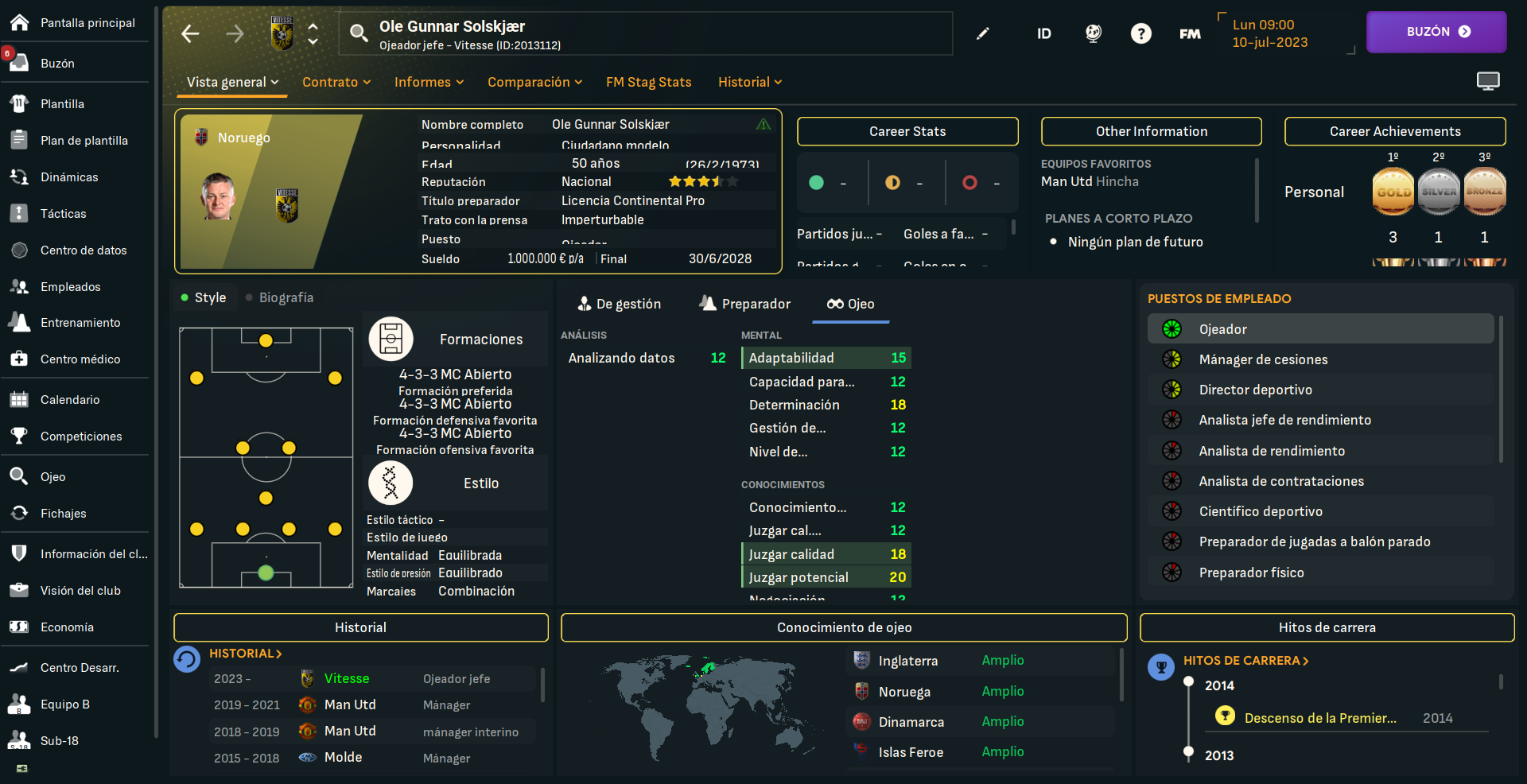Click the Career Achievements panel header

pos(1395,131)
